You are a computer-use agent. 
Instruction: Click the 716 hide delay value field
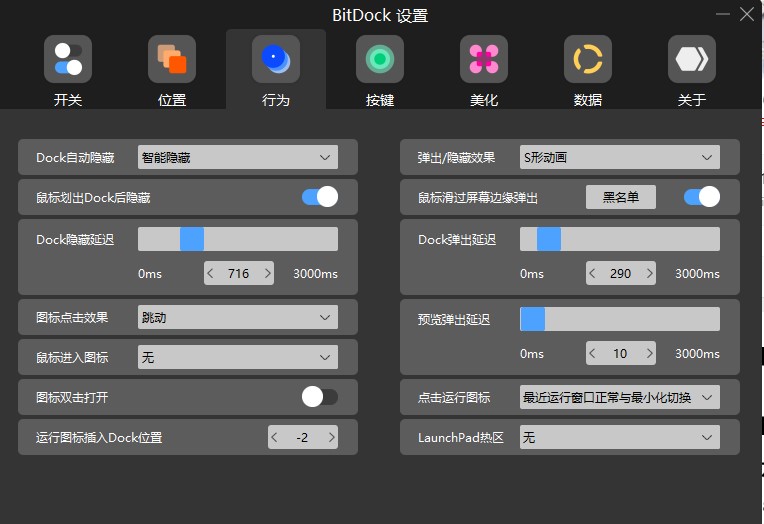click(239, 273)
